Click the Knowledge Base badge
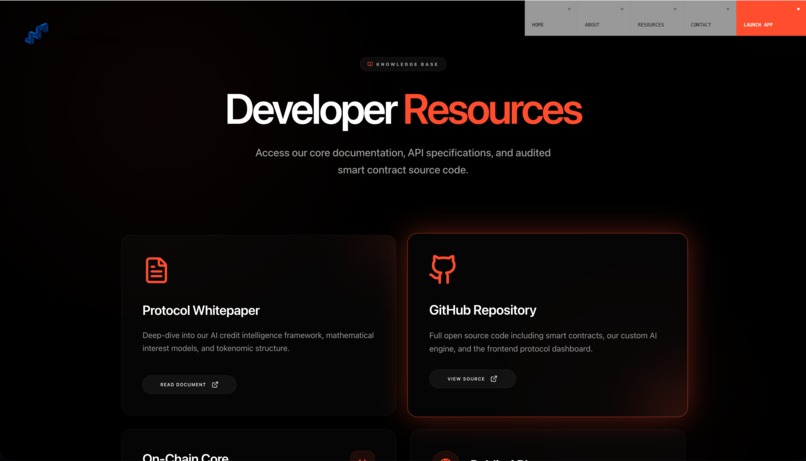 (x=402, y=64)
